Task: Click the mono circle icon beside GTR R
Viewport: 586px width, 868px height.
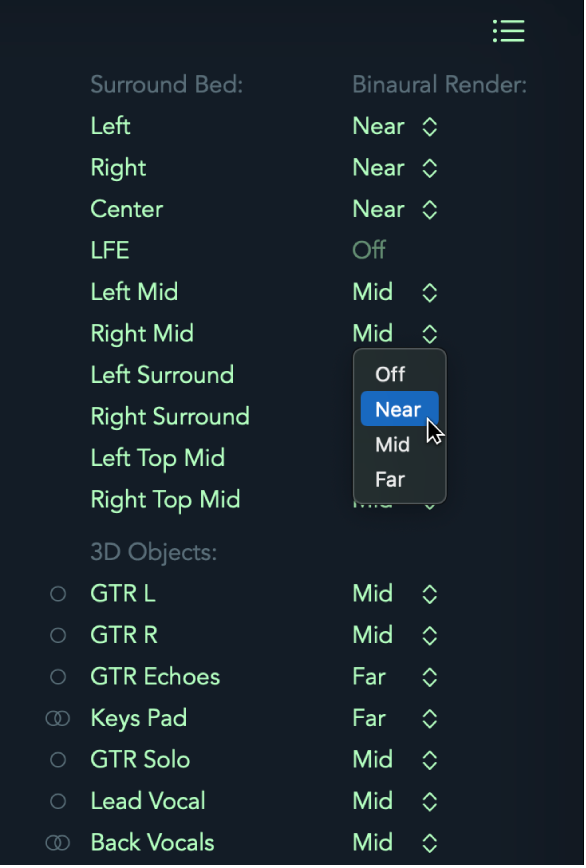Action: pos(58,636)
